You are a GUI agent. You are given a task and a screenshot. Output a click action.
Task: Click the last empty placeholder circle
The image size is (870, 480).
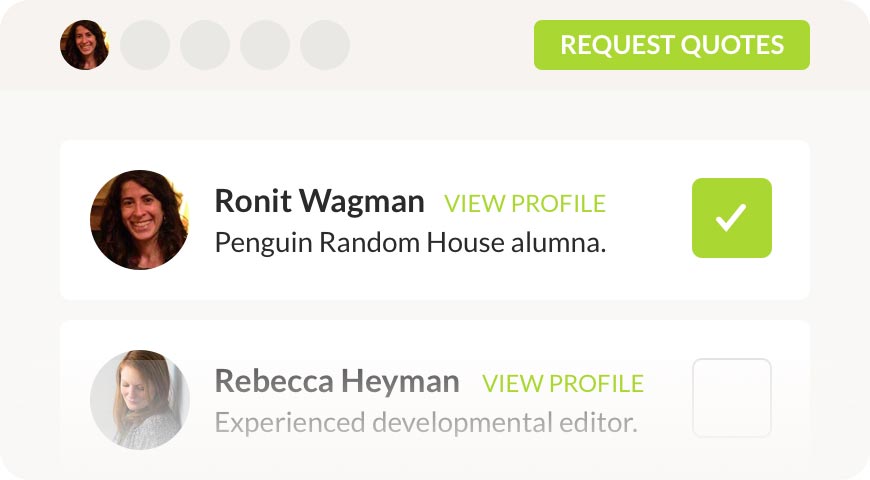point(325,45)
